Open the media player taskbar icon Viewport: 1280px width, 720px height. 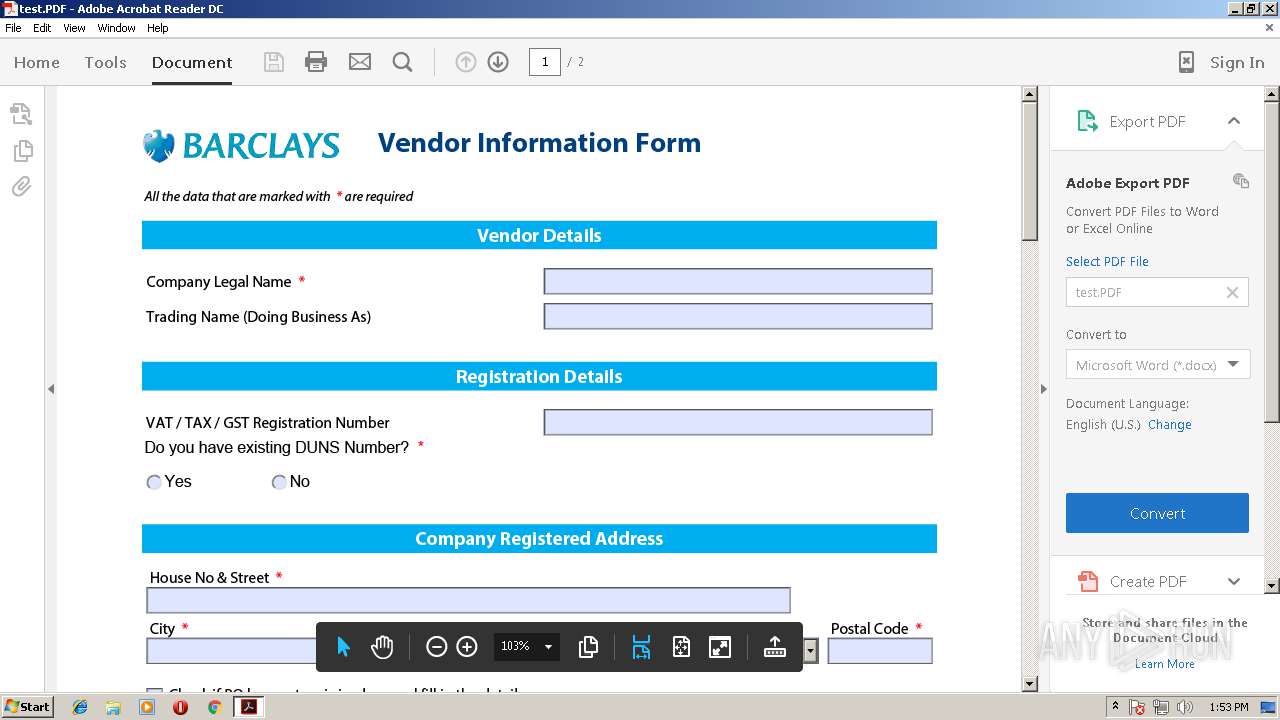tap(147, 707)
